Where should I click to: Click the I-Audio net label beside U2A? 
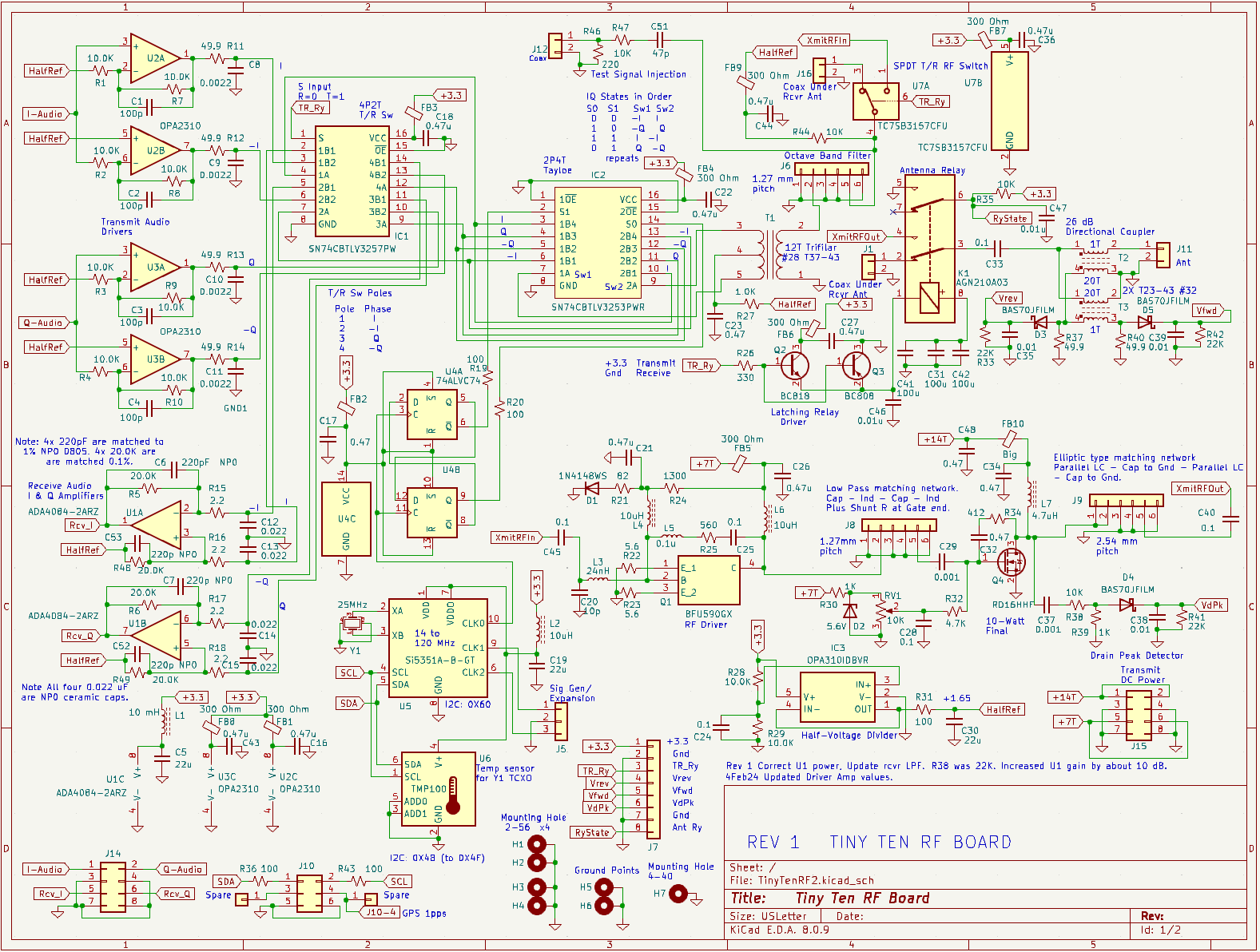44,114
